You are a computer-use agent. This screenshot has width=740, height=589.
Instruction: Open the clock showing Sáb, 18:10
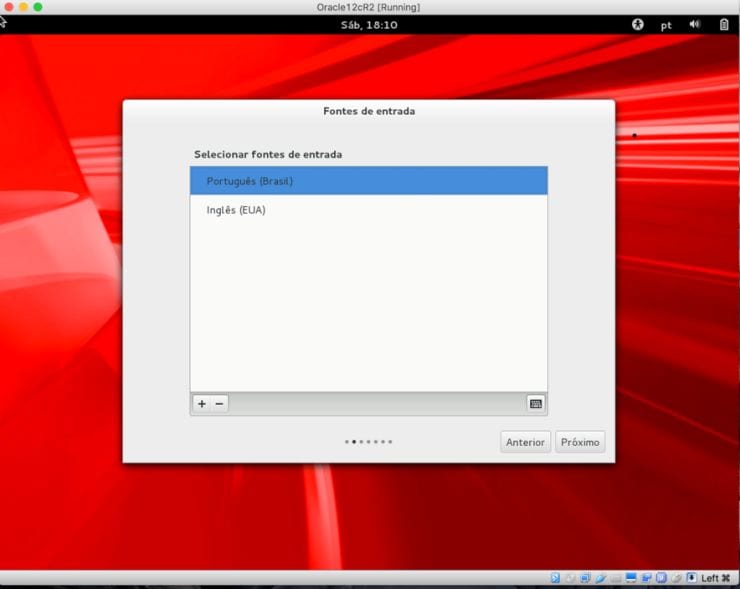pyautogui.click(x=369, y=25)
